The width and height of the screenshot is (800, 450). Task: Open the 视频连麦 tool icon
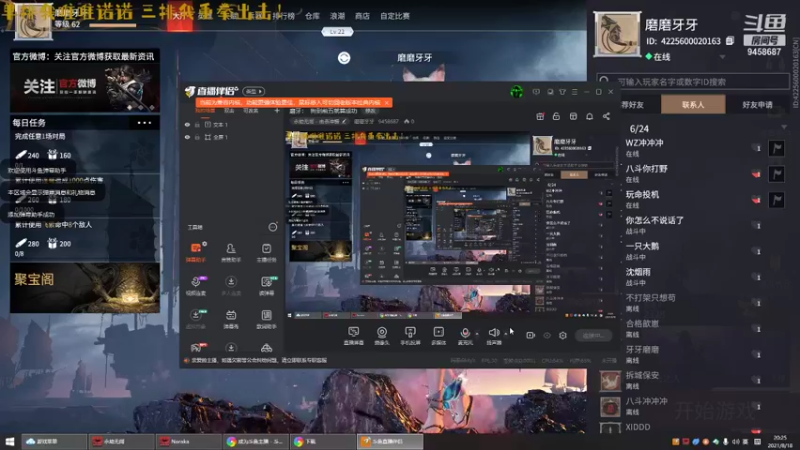point(196,286)
